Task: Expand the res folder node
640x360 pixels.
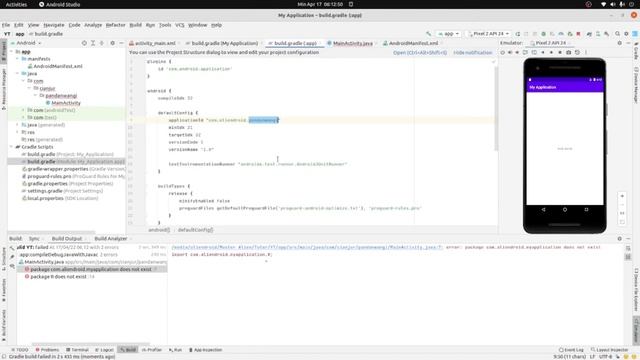Action: point(18,132)
